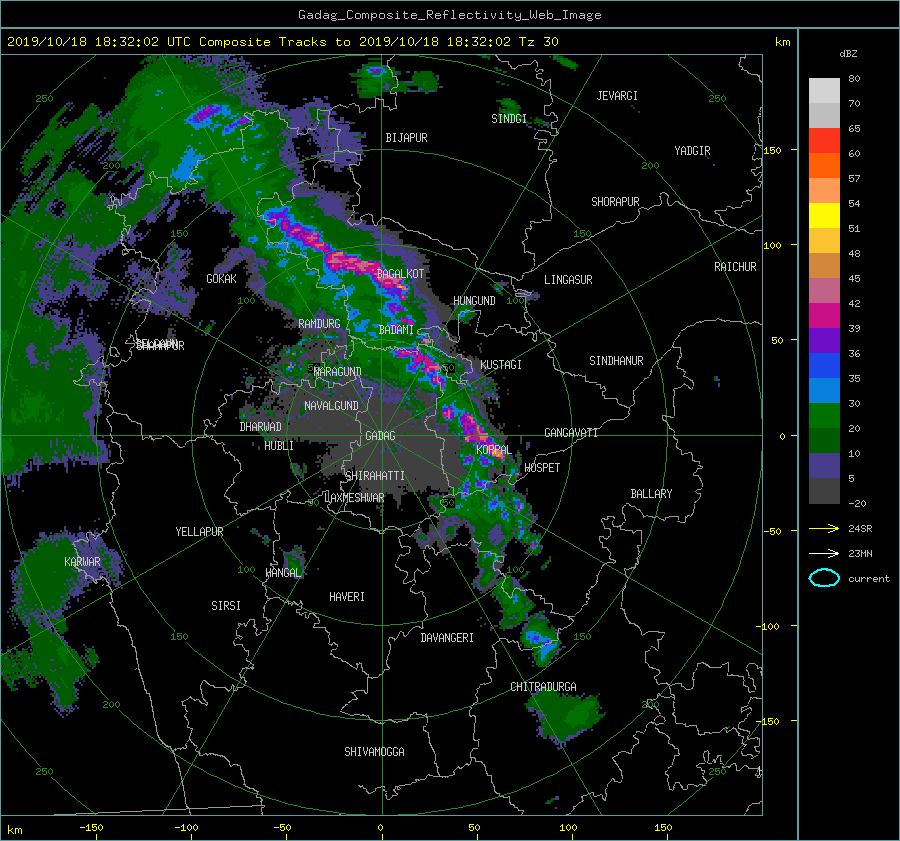
Task: Click the dBZ legend heading
Action: [x=848, y=54]
